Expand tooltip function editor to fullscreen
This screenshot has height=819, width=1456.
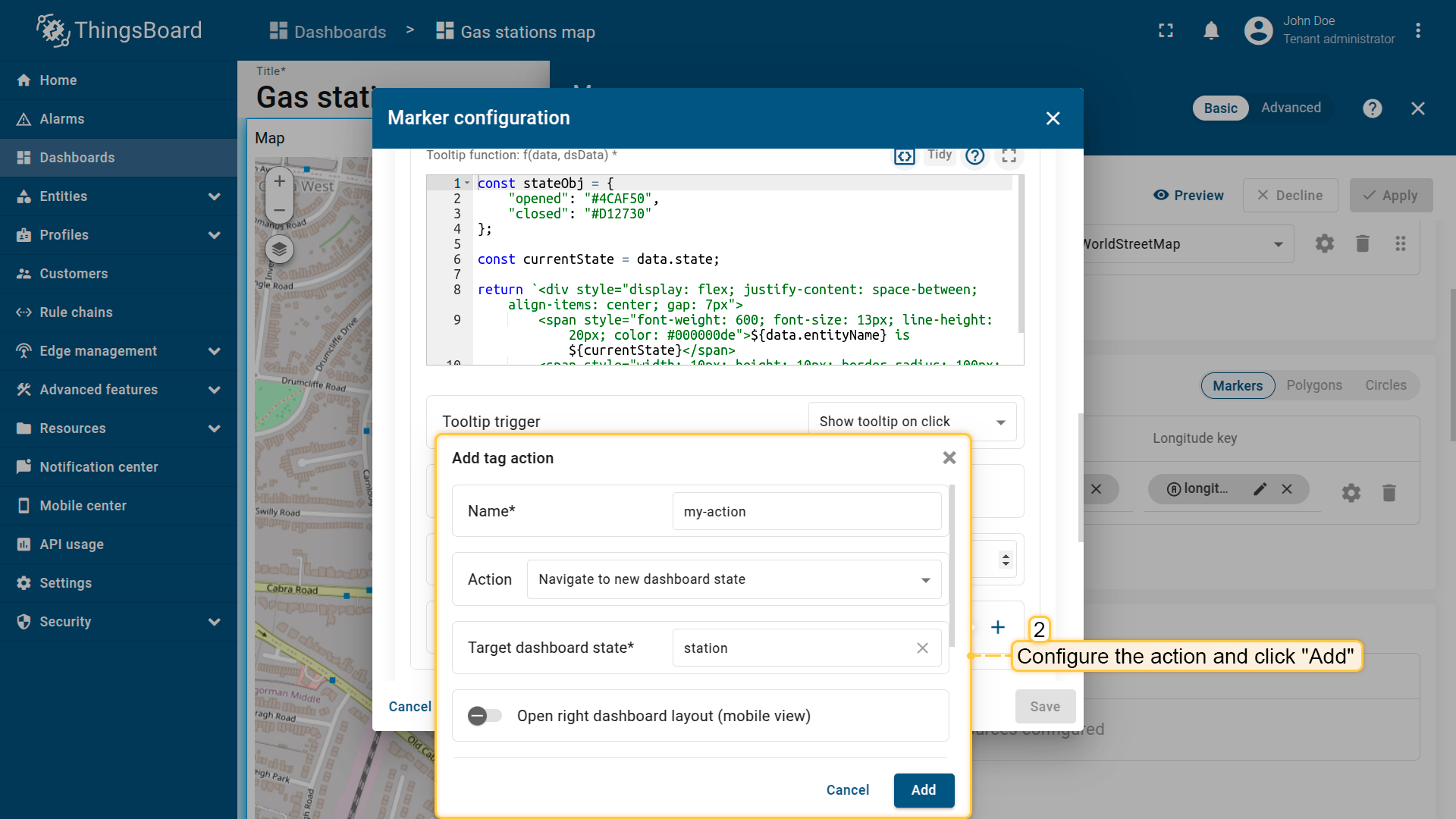pos(1009,155)
